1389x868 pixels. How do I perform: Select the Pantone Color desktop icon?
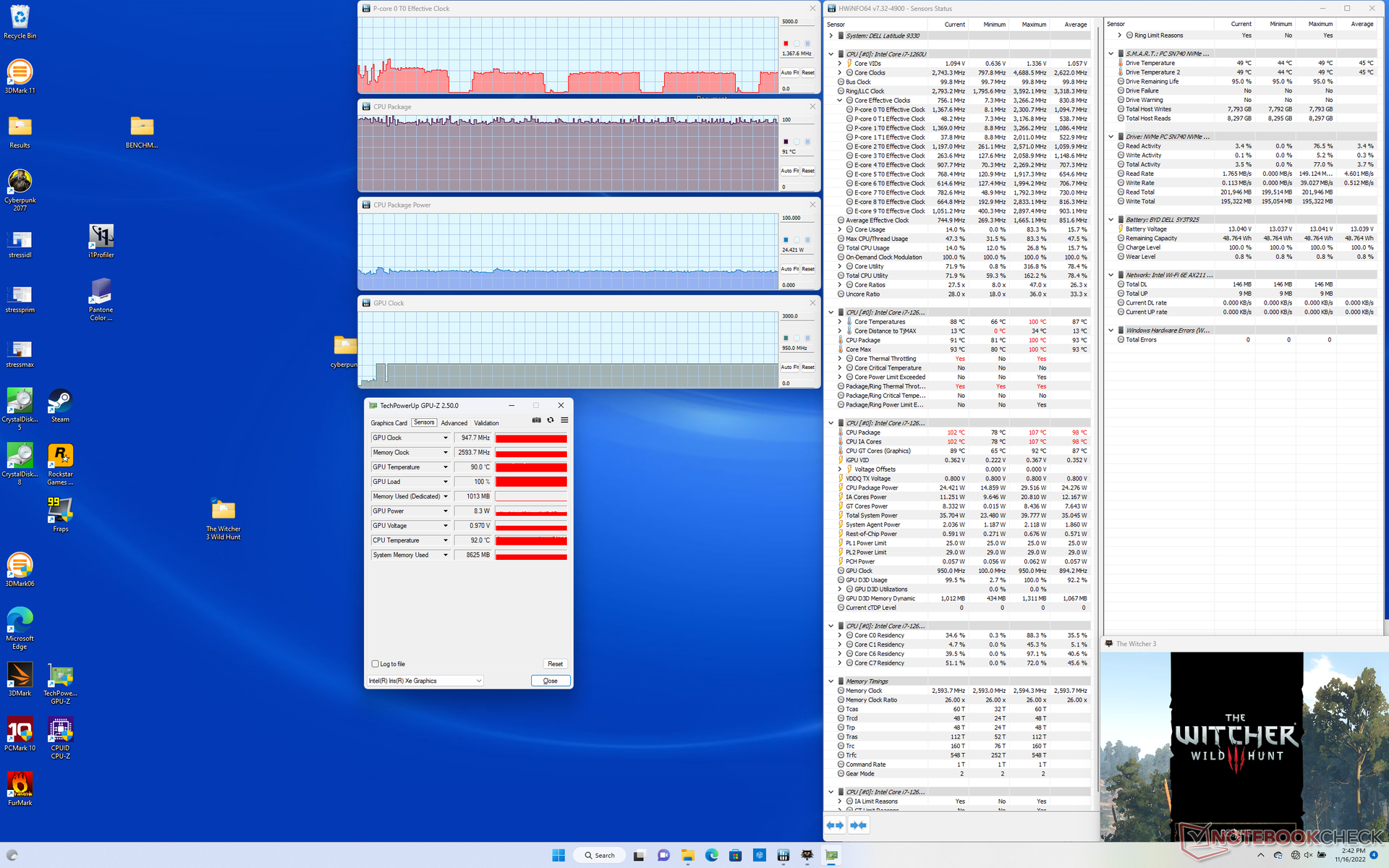(x=101, y=299)
